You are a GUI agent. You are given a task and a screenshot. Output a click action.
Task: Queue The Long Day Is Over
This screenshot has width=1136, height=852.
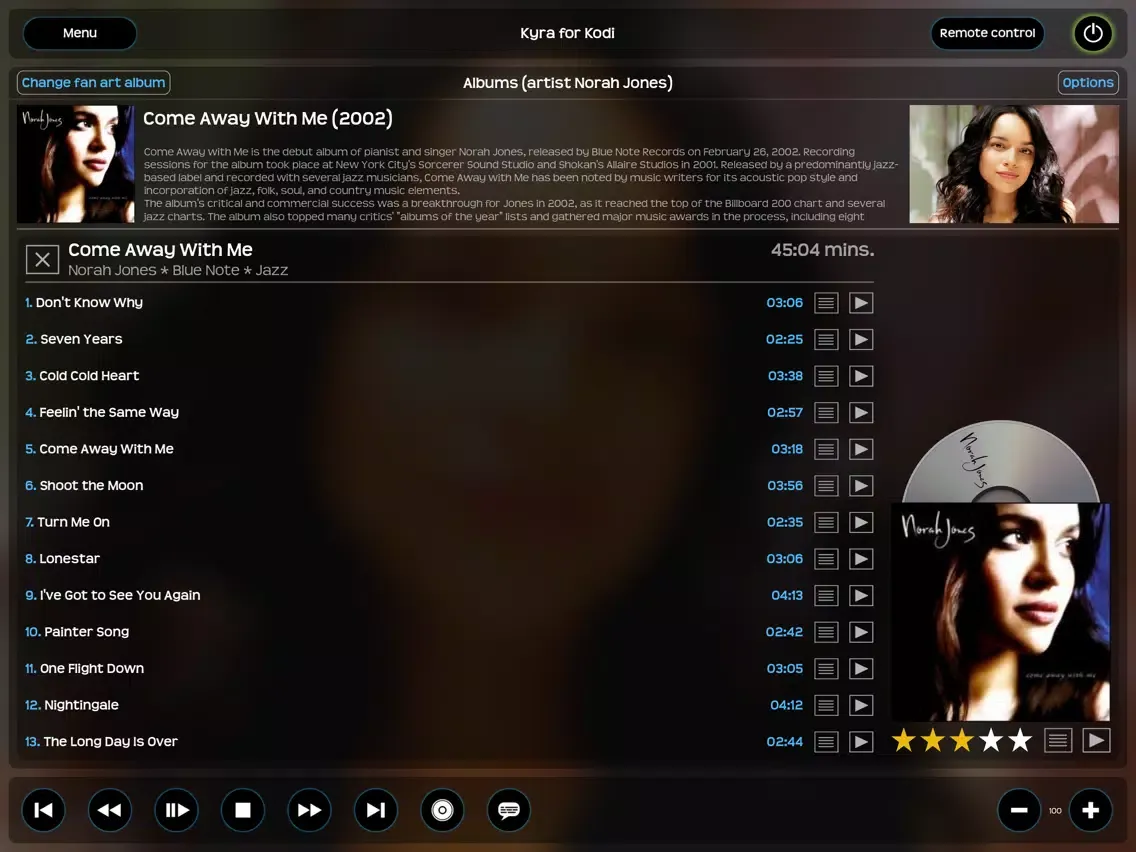point(826,742)
